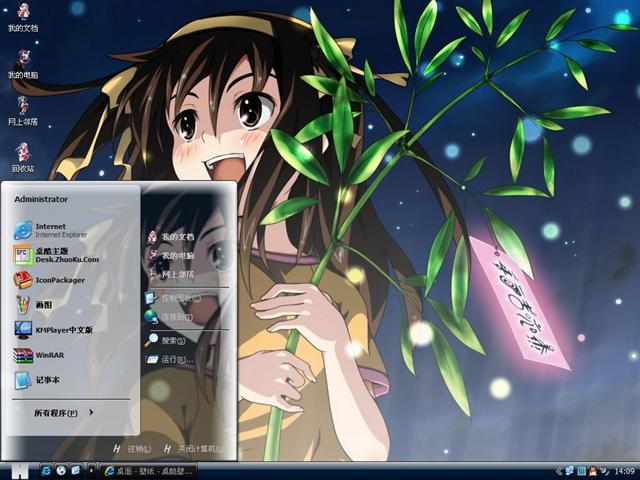This screenshot has height=480, width=640.
Task: Open 连接到 connect-to entry in Start menu
Action: tap(169, 316)
